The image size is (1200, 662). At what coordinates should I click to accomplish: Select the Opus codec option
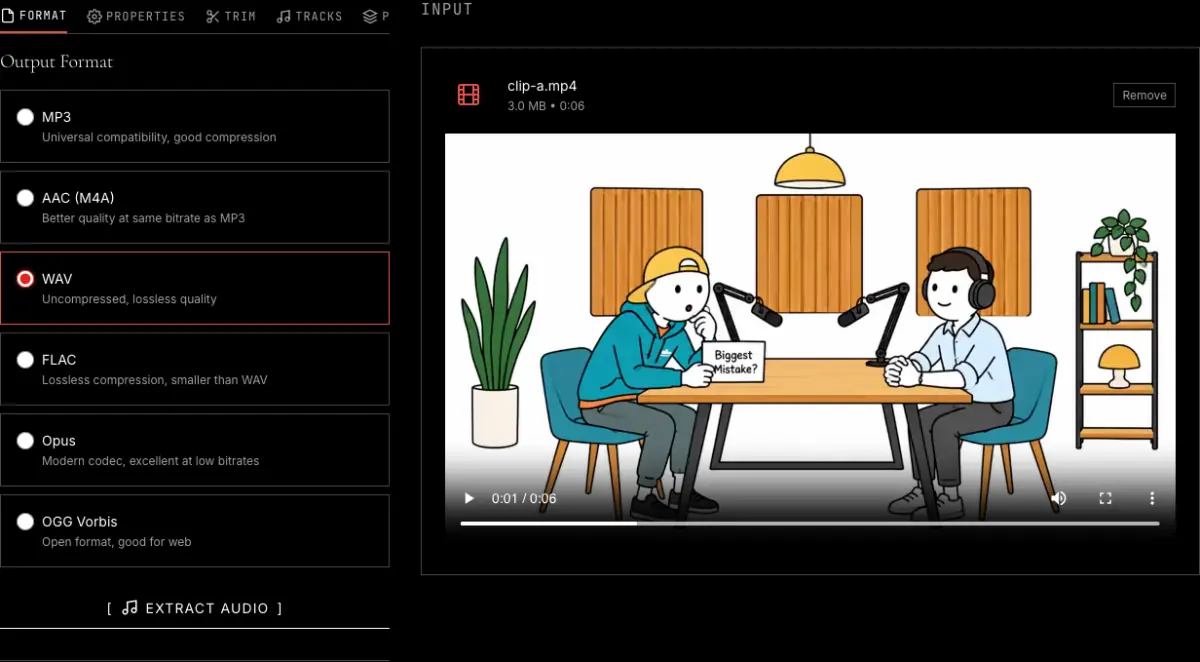pos(194,450)
